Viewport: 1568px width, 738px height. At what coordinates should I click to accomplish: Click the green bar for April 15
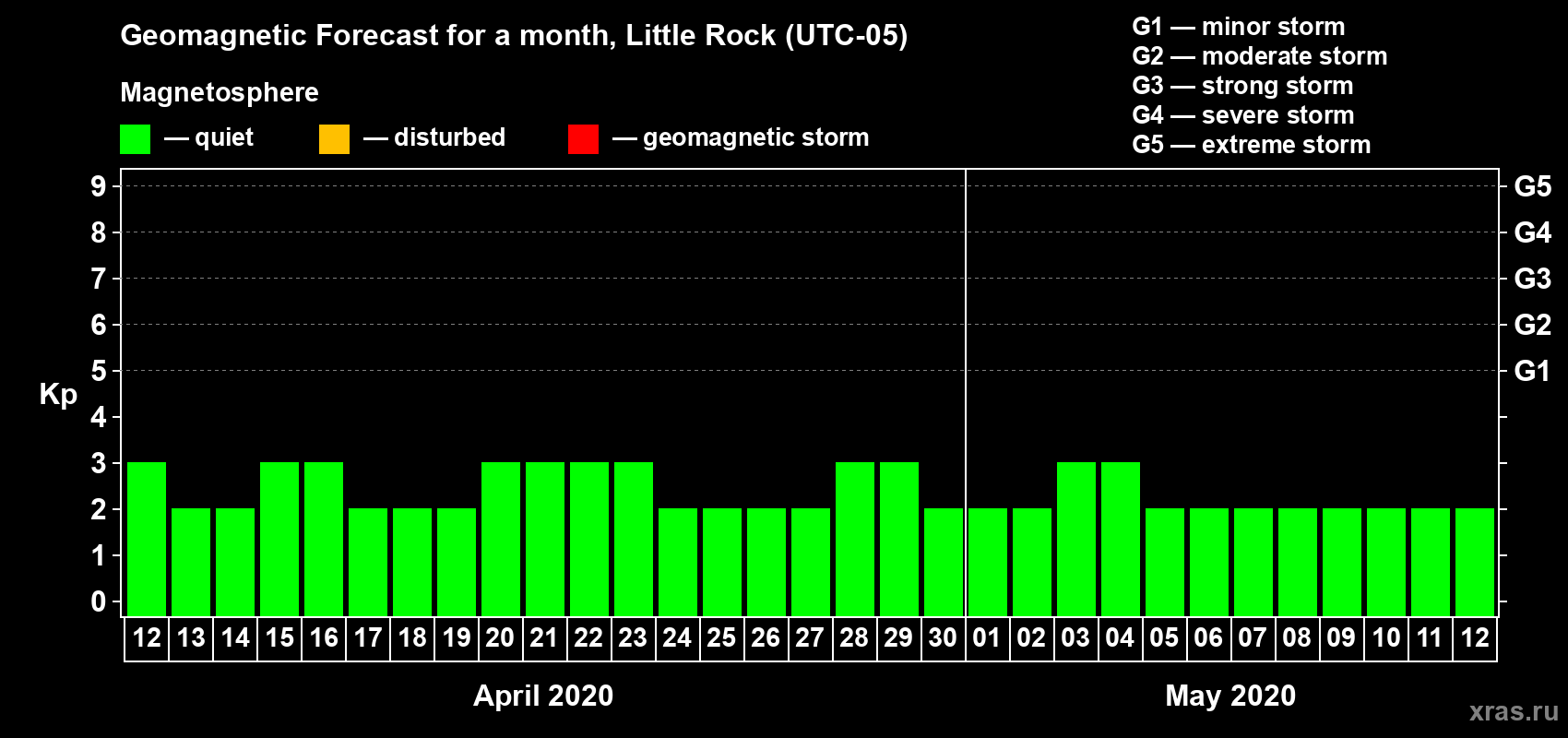click(x=279, y=539)
